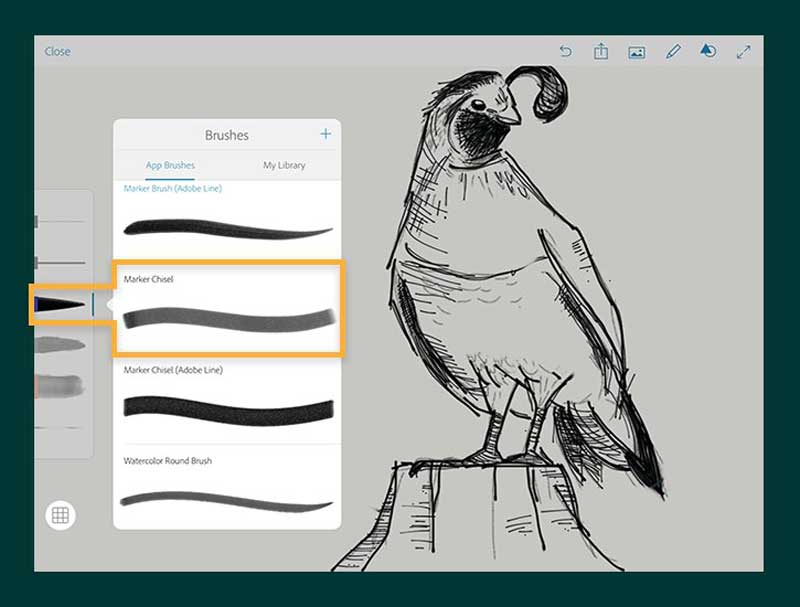Select the pencil icon in top bar

click(x=672, y=51)
